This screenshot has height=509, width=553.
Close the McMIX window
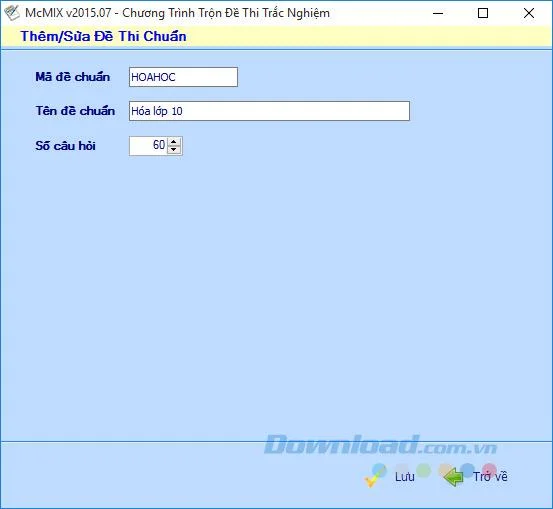point(529,13)
